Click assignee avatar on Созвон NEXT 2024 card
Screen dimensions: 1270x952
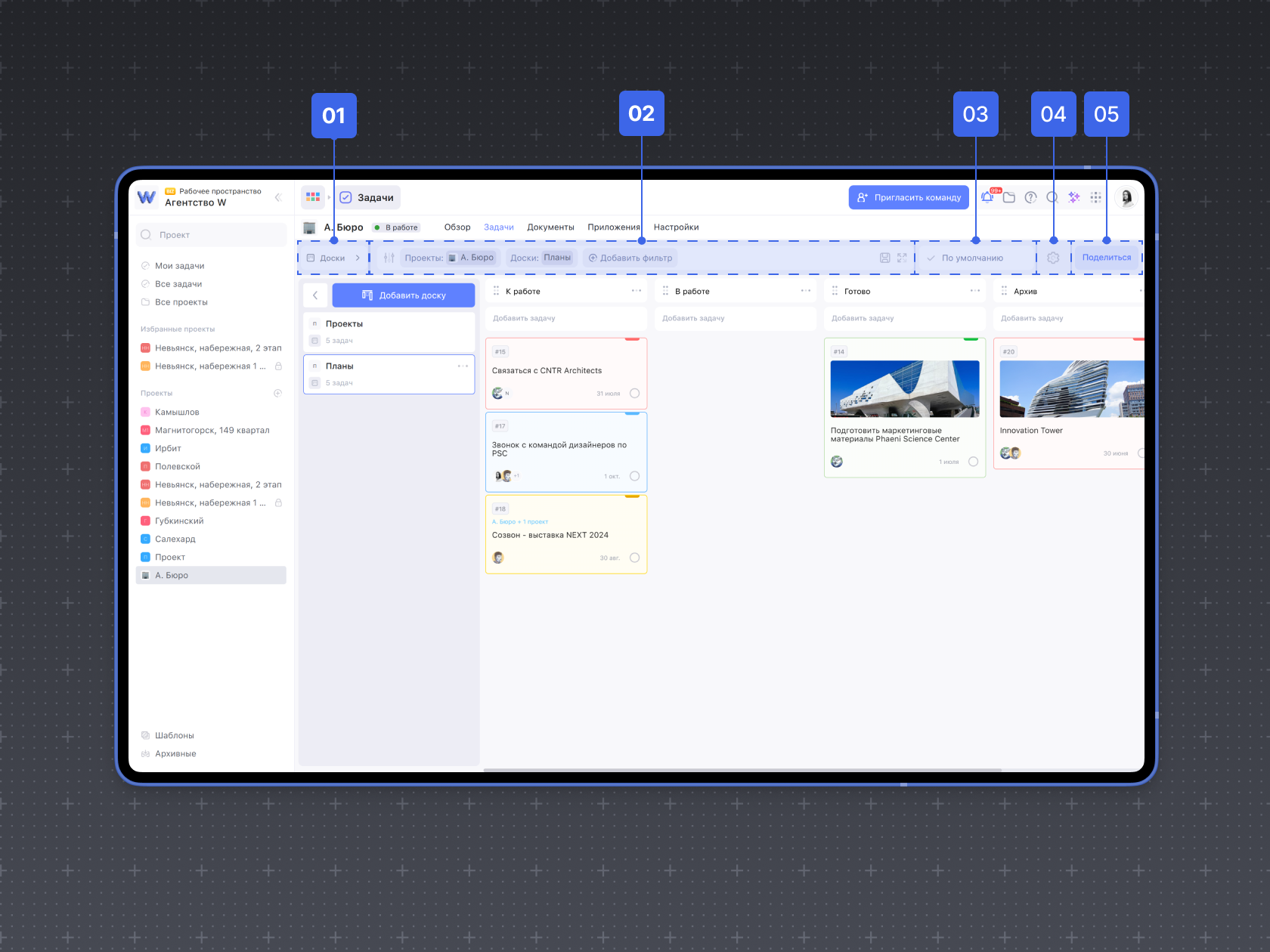click(498, 558)
